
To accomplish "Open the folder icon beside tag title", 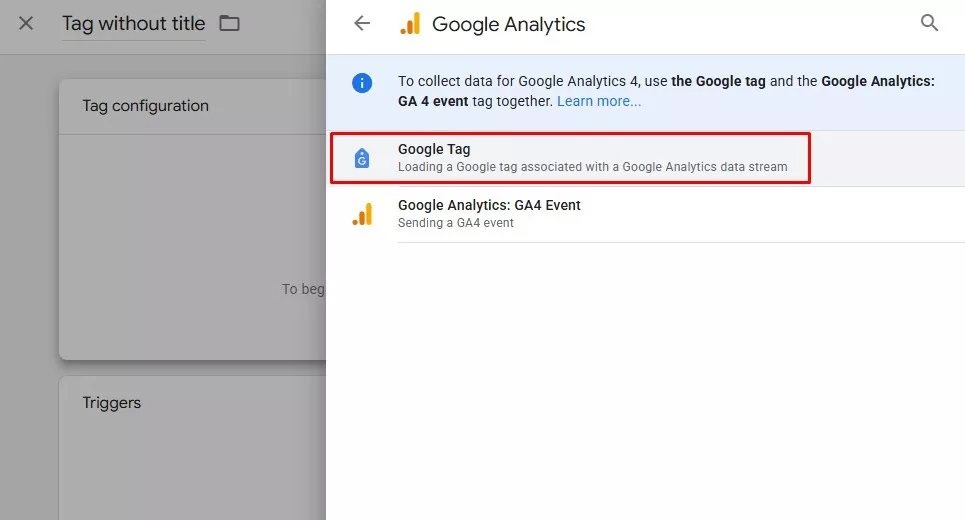I will tap(230, 23).
